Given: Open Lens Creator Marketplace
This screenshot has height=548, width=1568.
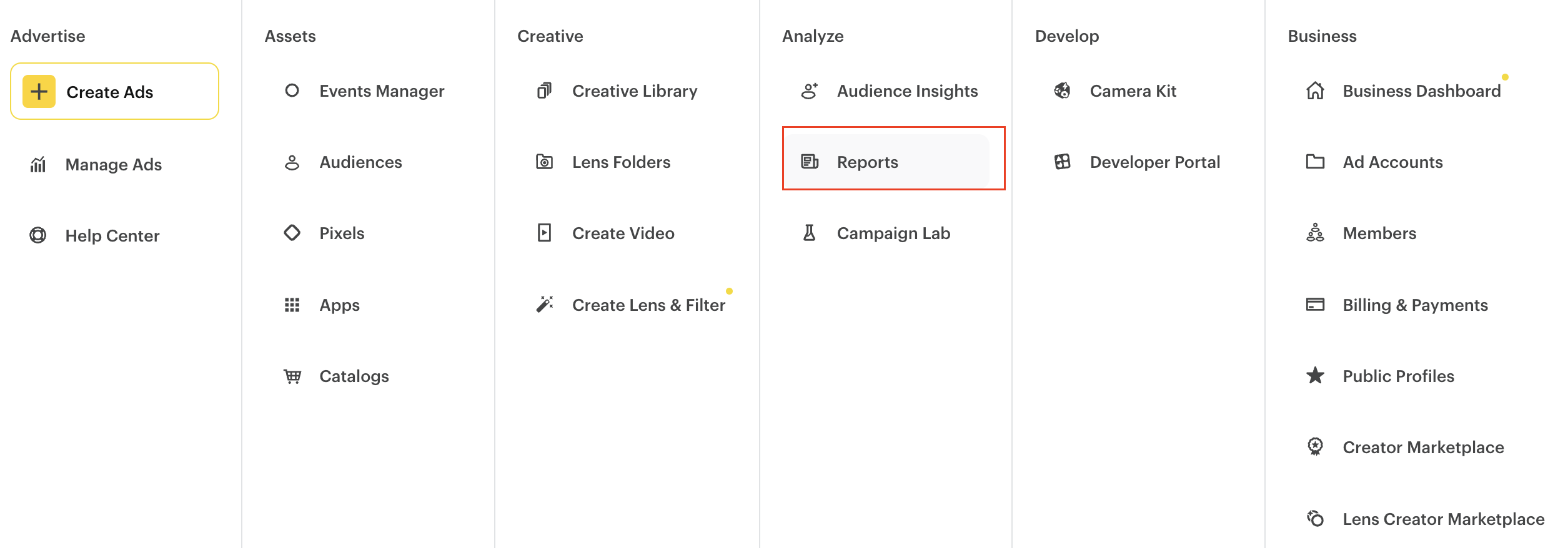Looking at the screenshot, I should tap(1443, 519).
